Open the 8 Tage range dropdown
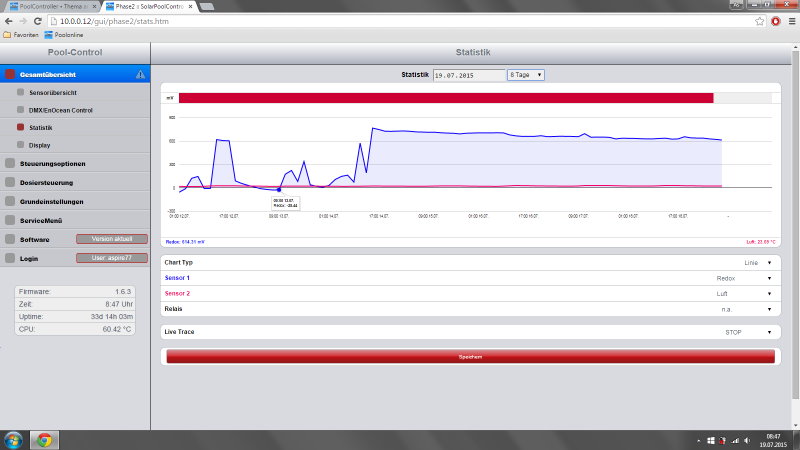This screenshot has width=800, height=450. point(526,75)
